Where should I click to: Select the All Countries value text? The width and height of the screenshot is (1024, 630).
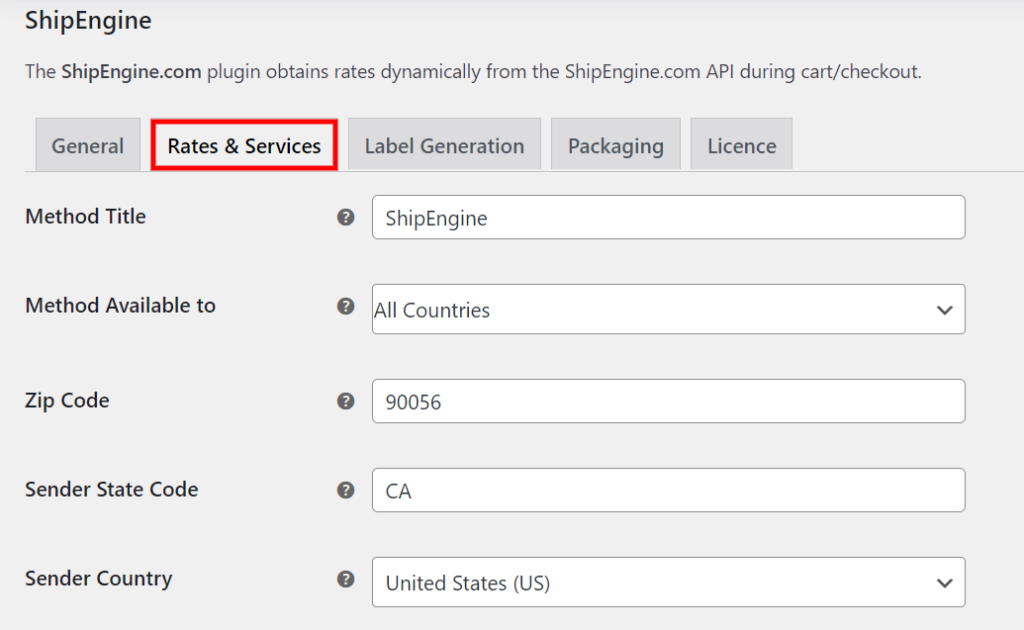pyautogui.click(x=431, y=310)
